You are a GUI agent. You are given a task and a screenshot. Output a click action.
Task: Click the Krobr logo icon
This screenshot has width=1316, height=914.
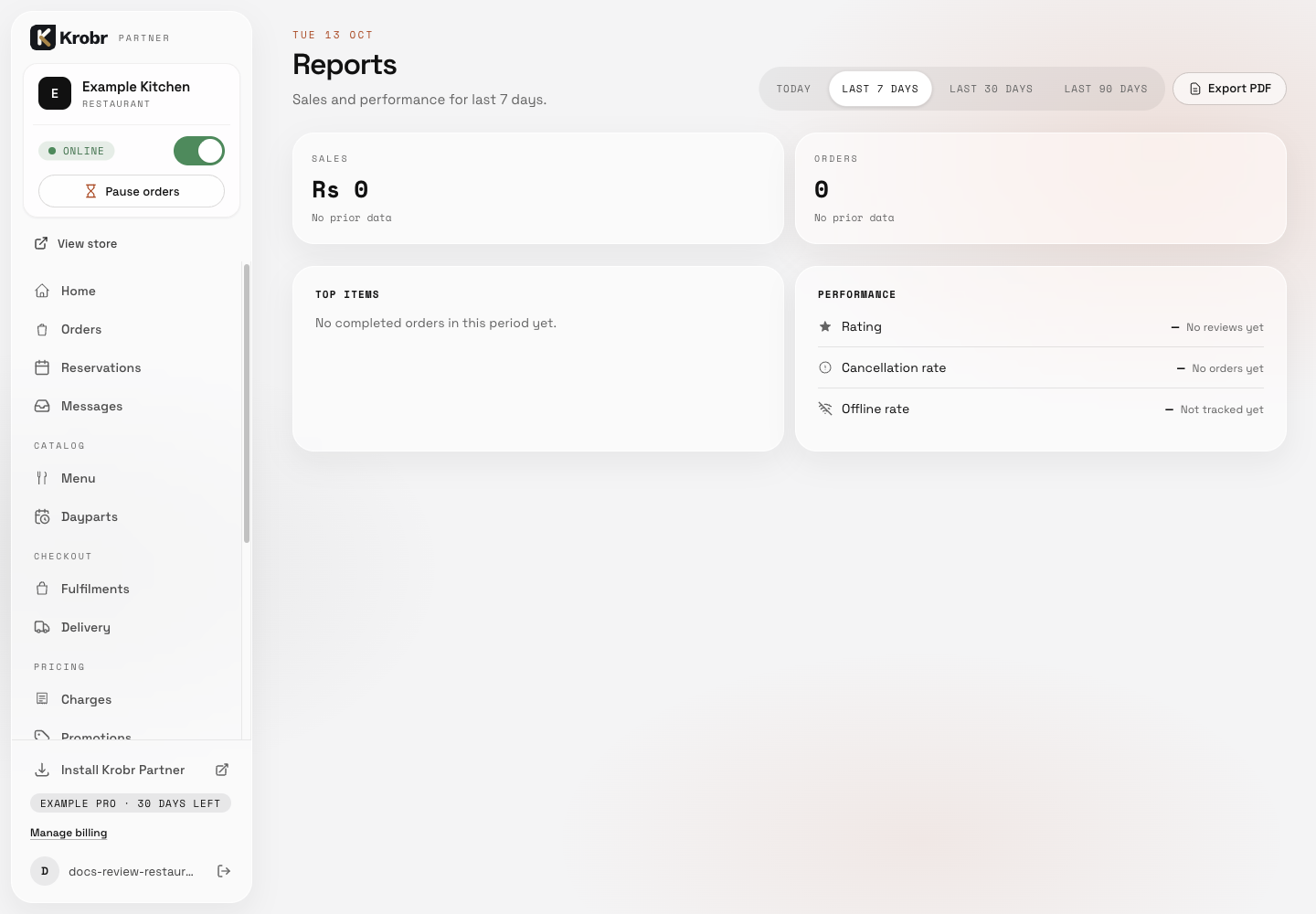(x=43, y=37)
